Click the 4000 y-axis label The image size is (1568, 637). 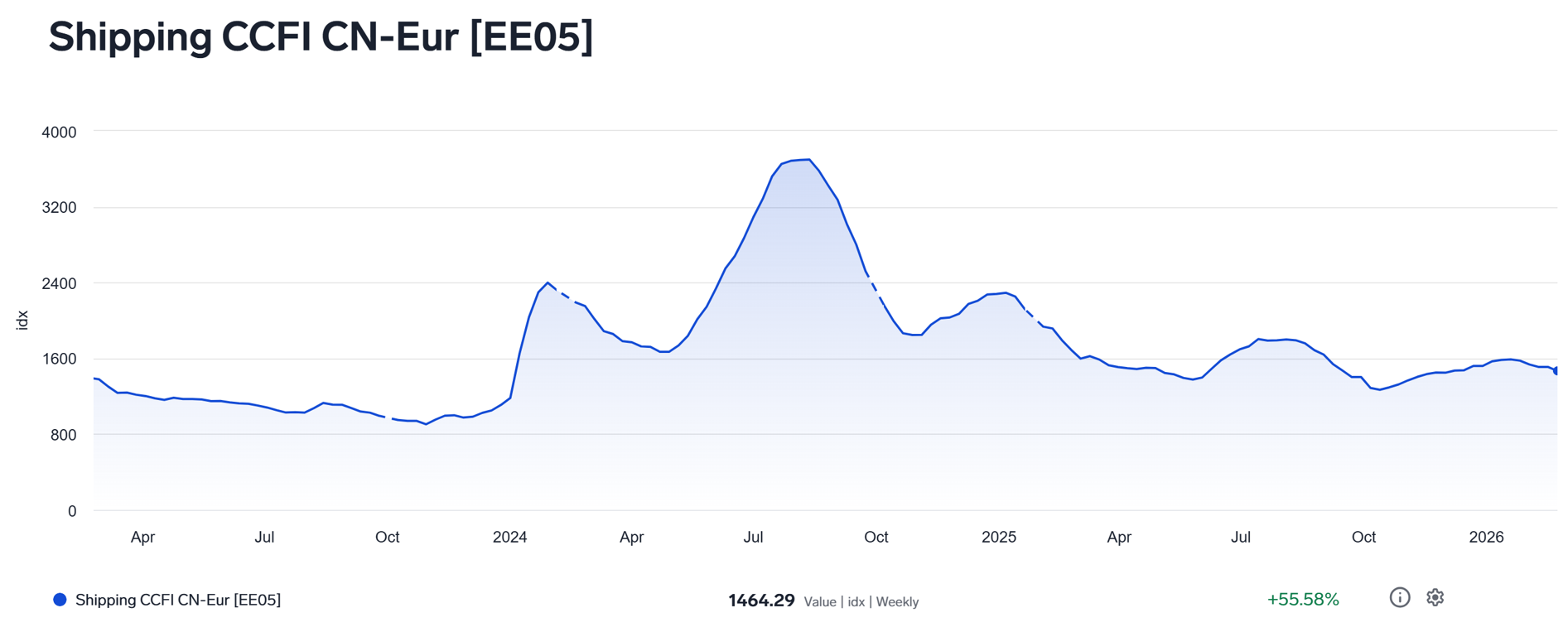click(x=59, y=133)
